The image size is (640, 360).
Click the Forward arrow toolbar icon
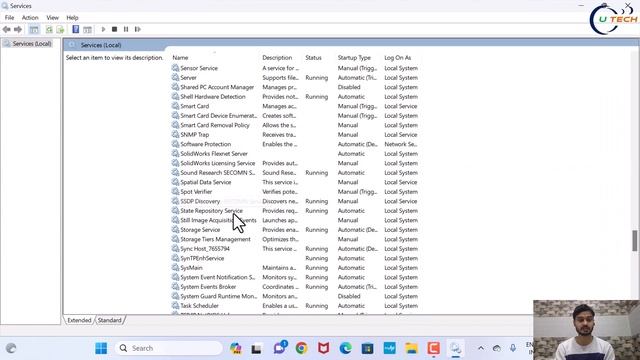coord(18,29)
